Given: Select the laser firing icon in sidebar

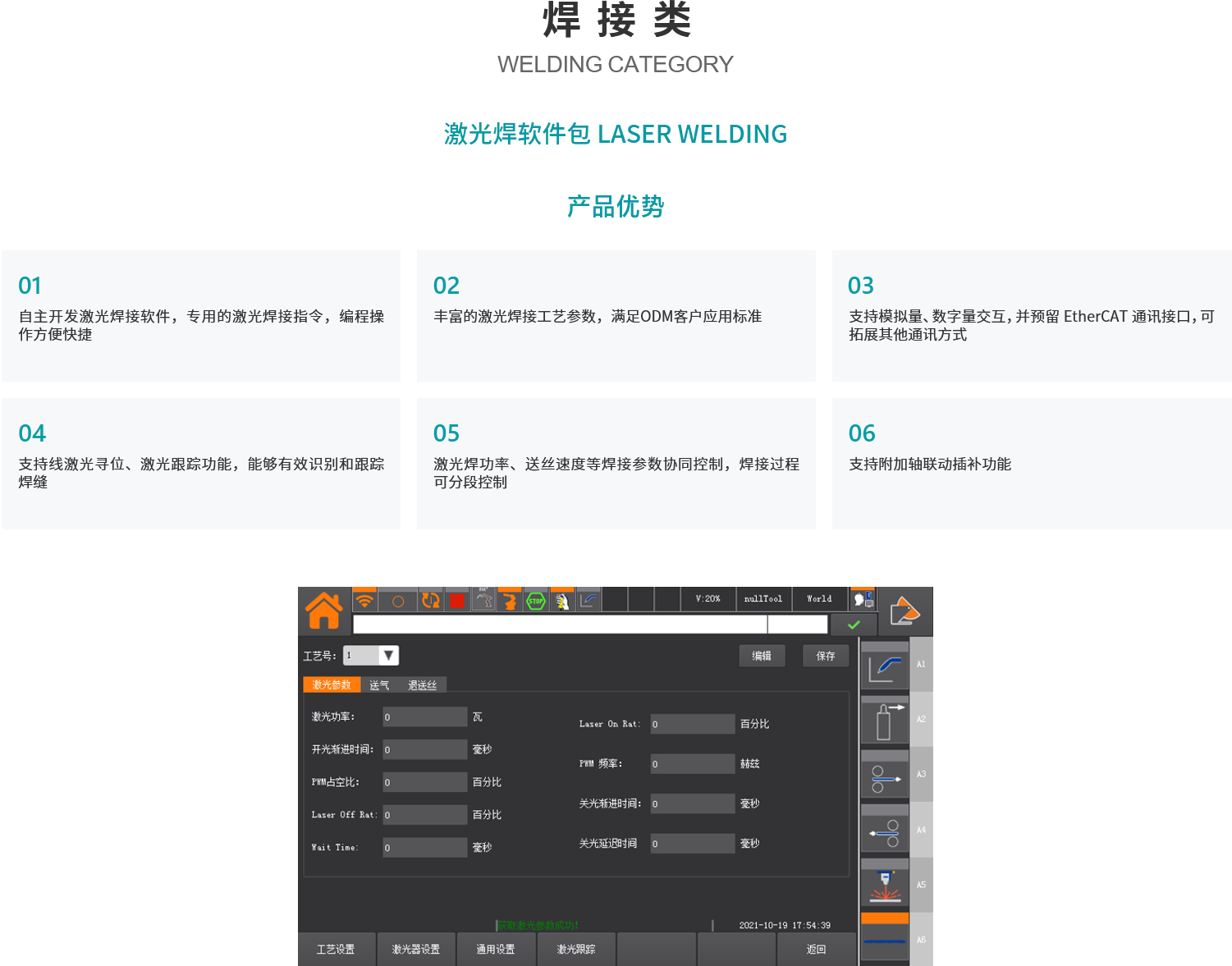Looking at the screenshot, I should click(884, 886).
